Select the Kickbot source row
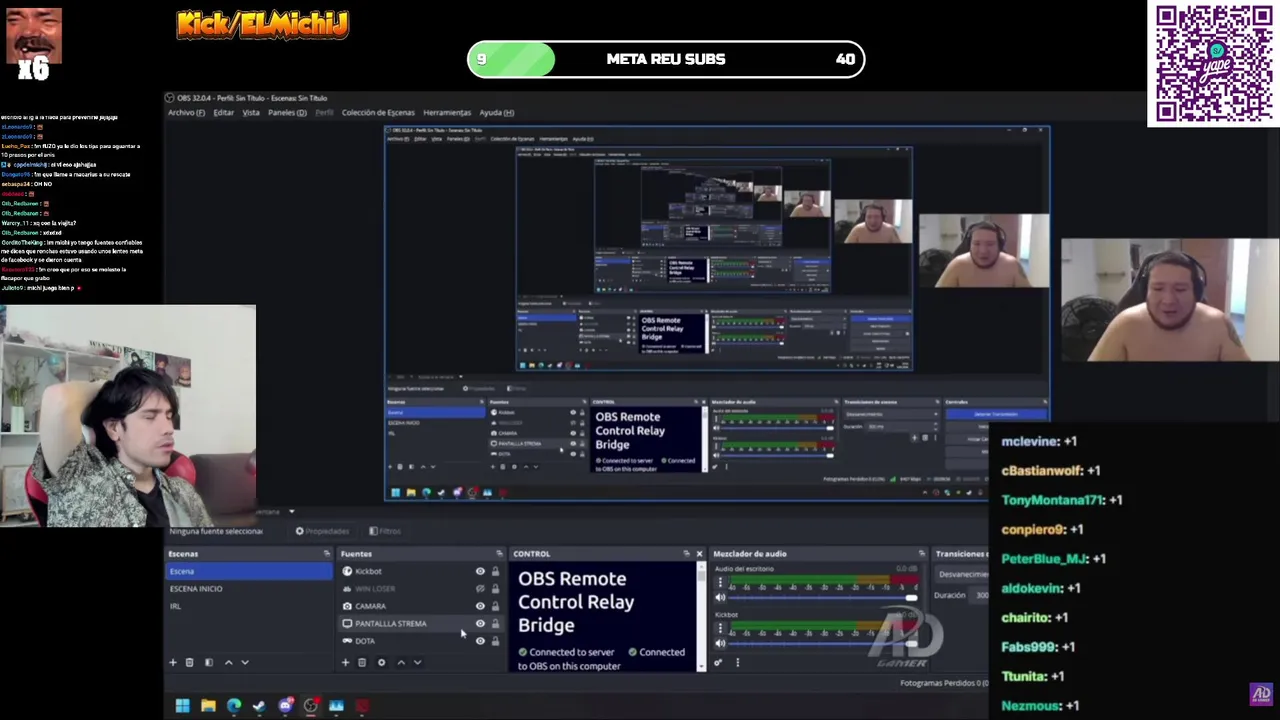The image size is (1280, 720). [420, 571]
